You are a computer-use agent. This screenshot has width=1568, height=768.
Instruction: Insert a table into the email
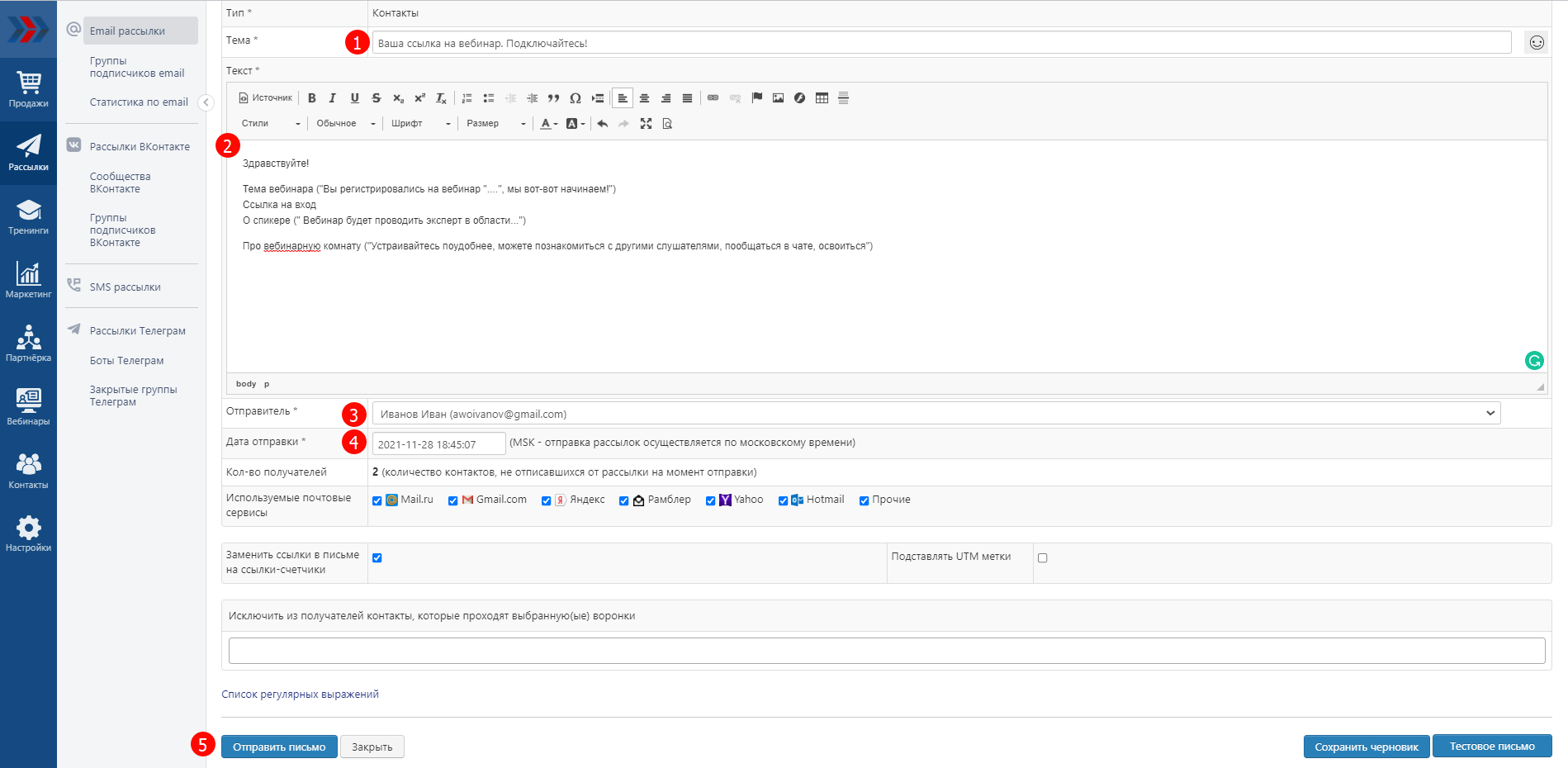(822, 98)
